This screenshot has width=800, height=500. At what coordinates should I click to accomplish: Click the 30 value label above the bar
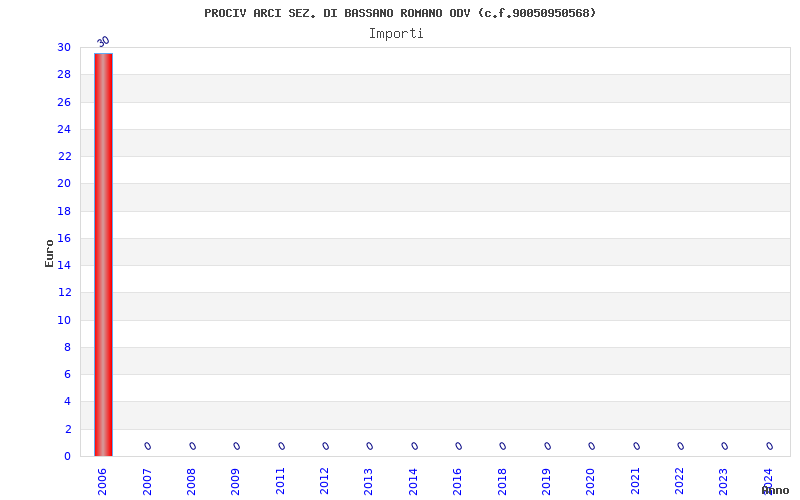tap(104, 41)
